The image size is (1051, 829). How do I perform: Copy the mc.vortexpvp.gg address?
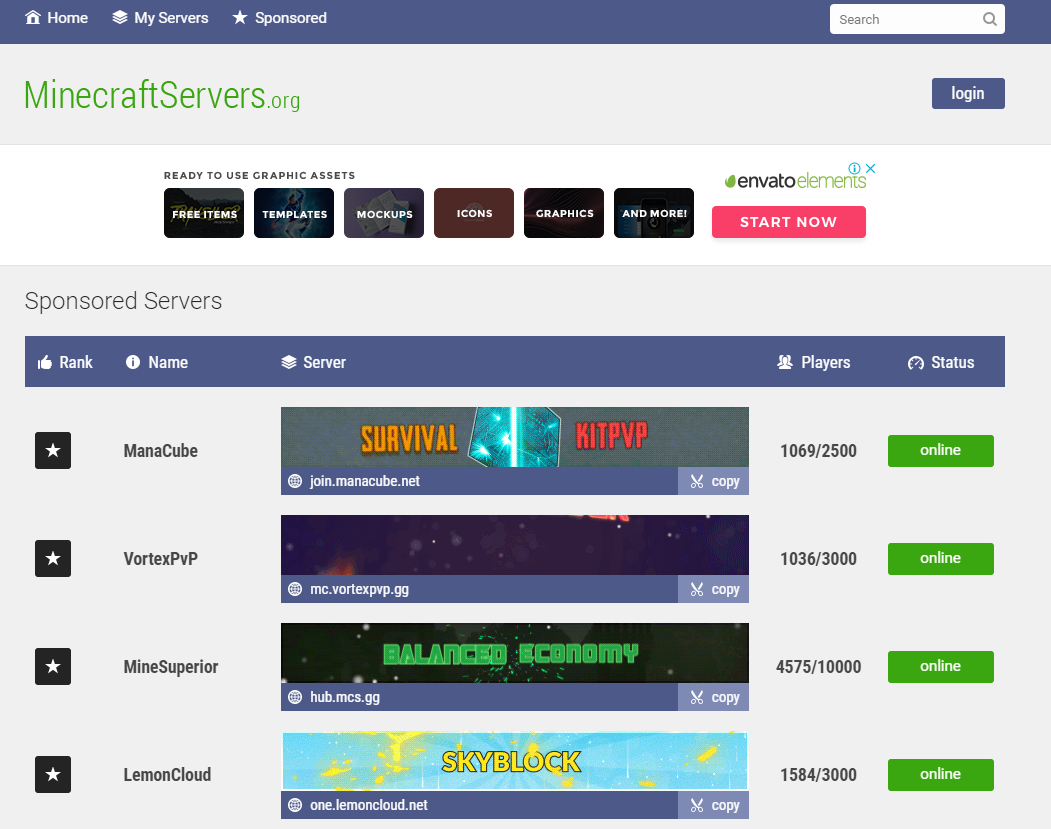point(714,589)
